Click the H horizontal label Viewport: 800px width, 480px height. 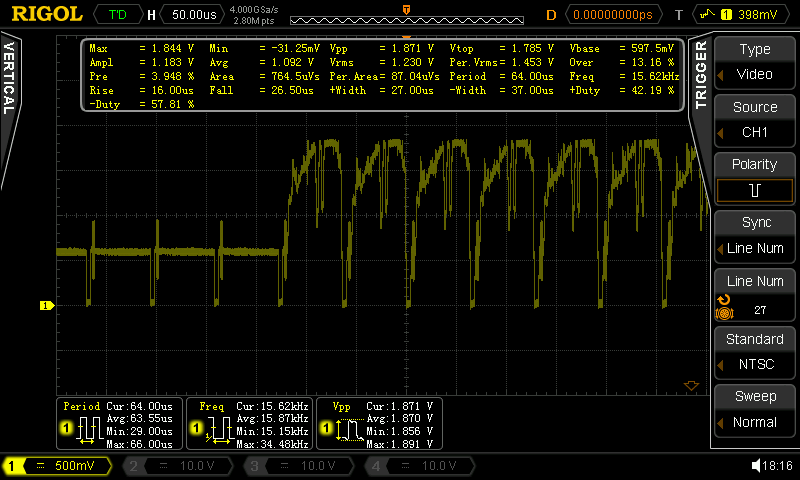[x=151, y=15]
